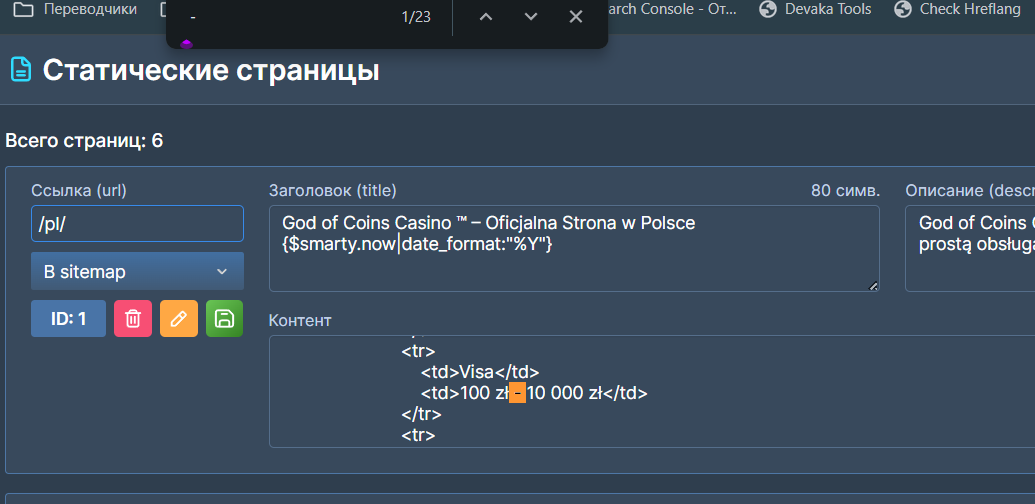Click the red trash delete button
Screen dimensions: 1035x504
[x=133, y=319]
